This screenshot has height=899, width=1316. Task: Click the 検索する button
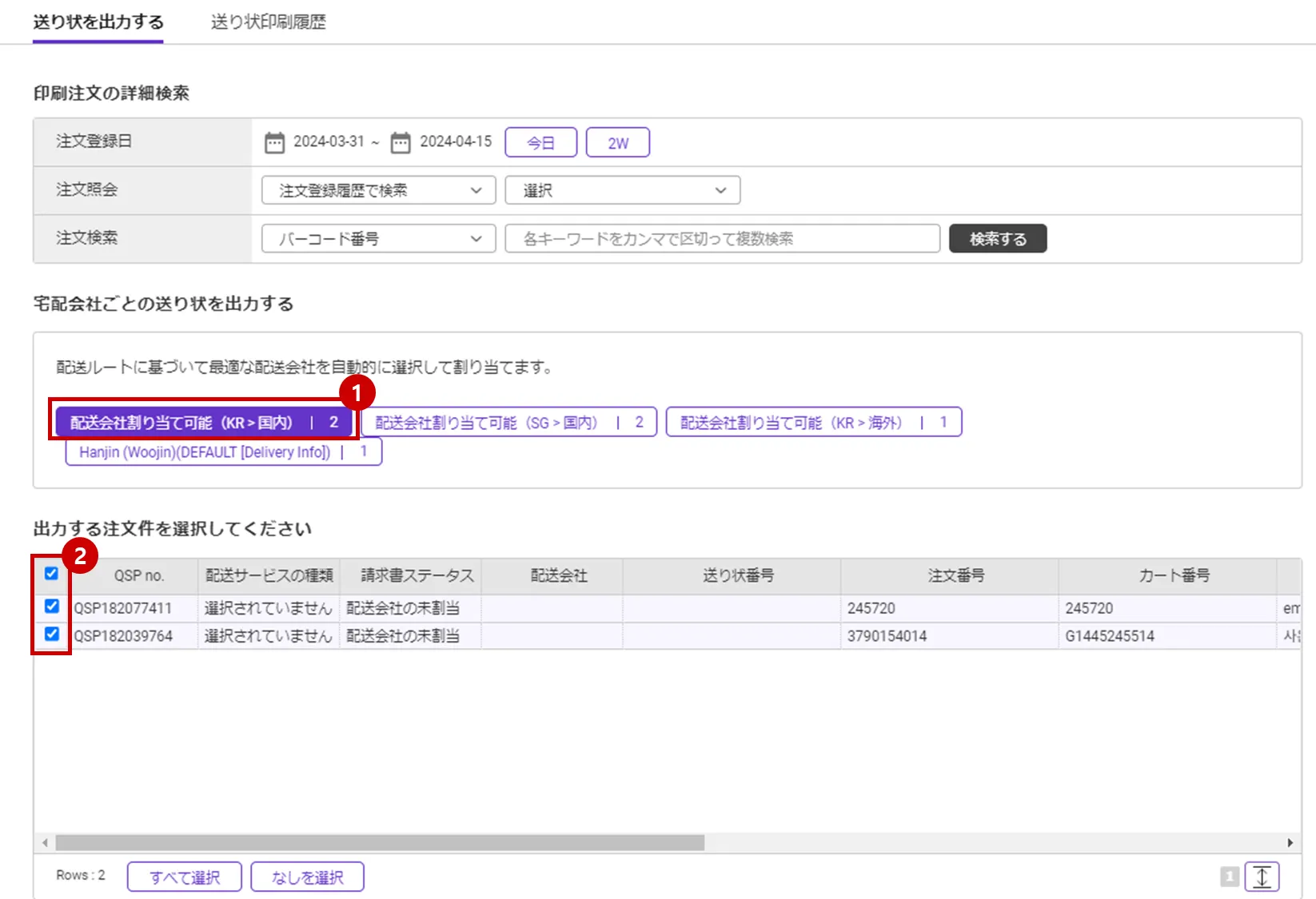[998, 238]
